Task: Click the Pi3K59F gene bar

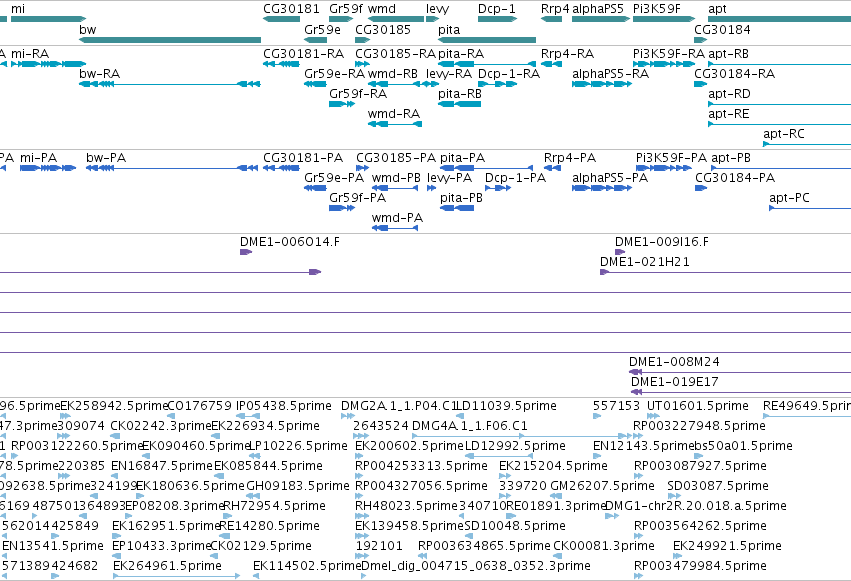Action: pos(664,19)
